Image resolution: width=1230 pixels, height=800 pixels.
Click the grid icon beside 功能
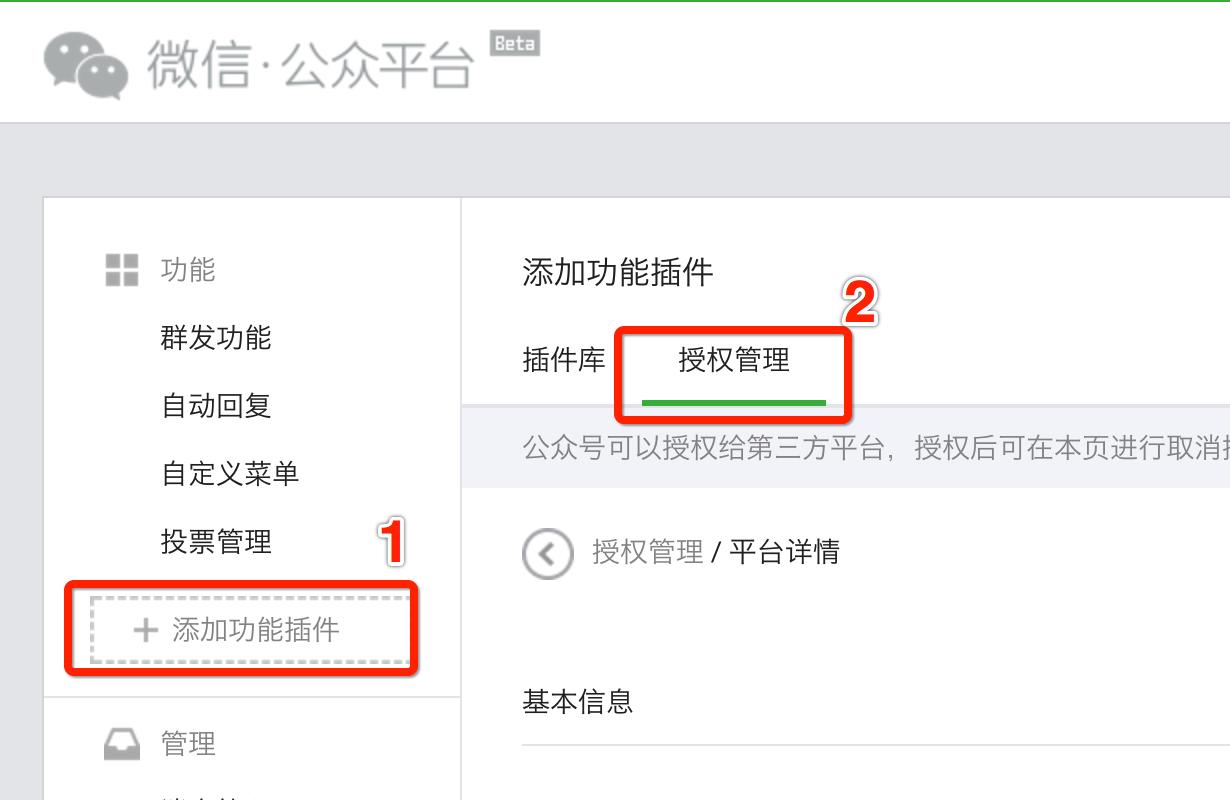(119, 267)
